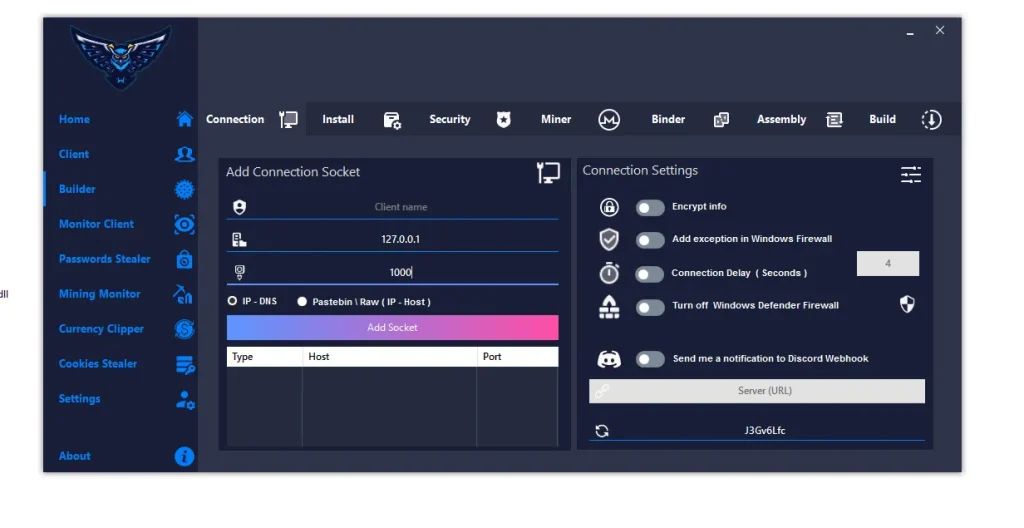Click the sliders icon in Connection Settings header
Screen dimensions: 1024x528
coord(910,175)
